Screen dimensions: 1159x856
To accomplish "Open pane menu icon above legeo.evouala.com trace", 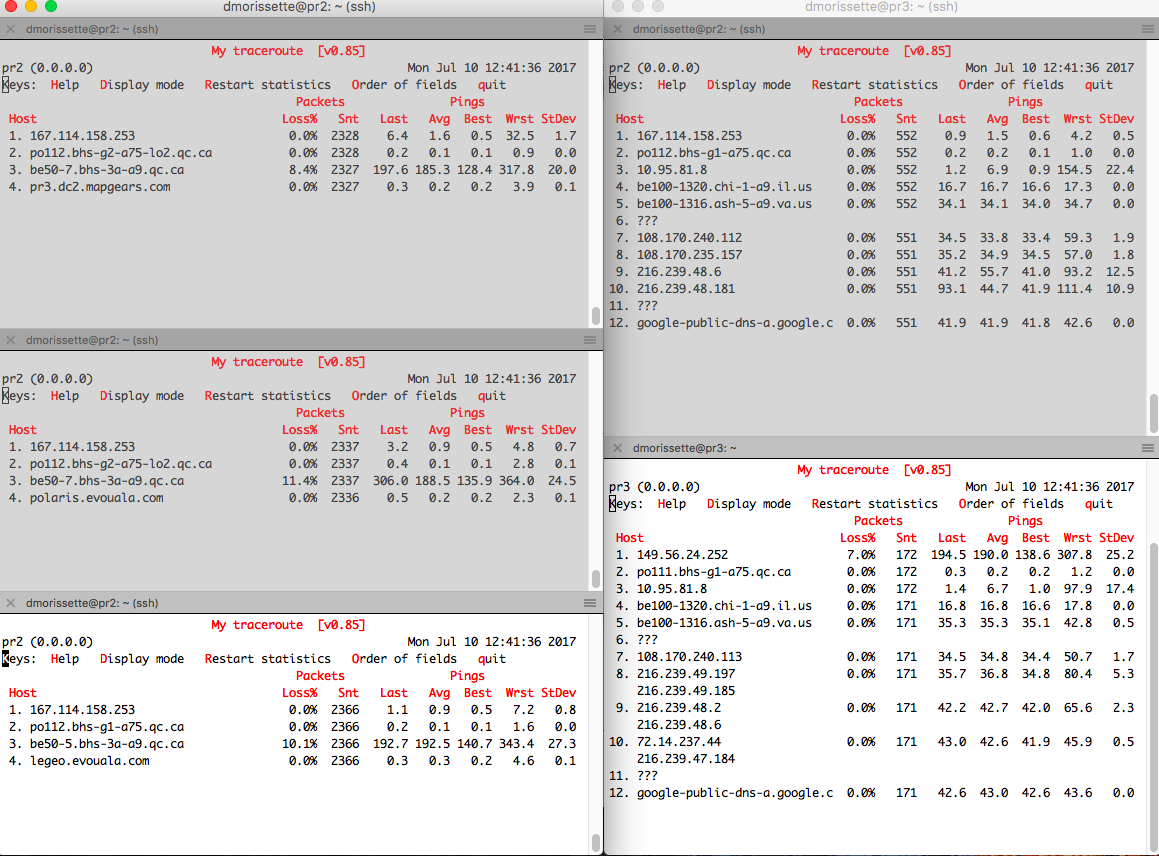I will (x=590, y=603).
